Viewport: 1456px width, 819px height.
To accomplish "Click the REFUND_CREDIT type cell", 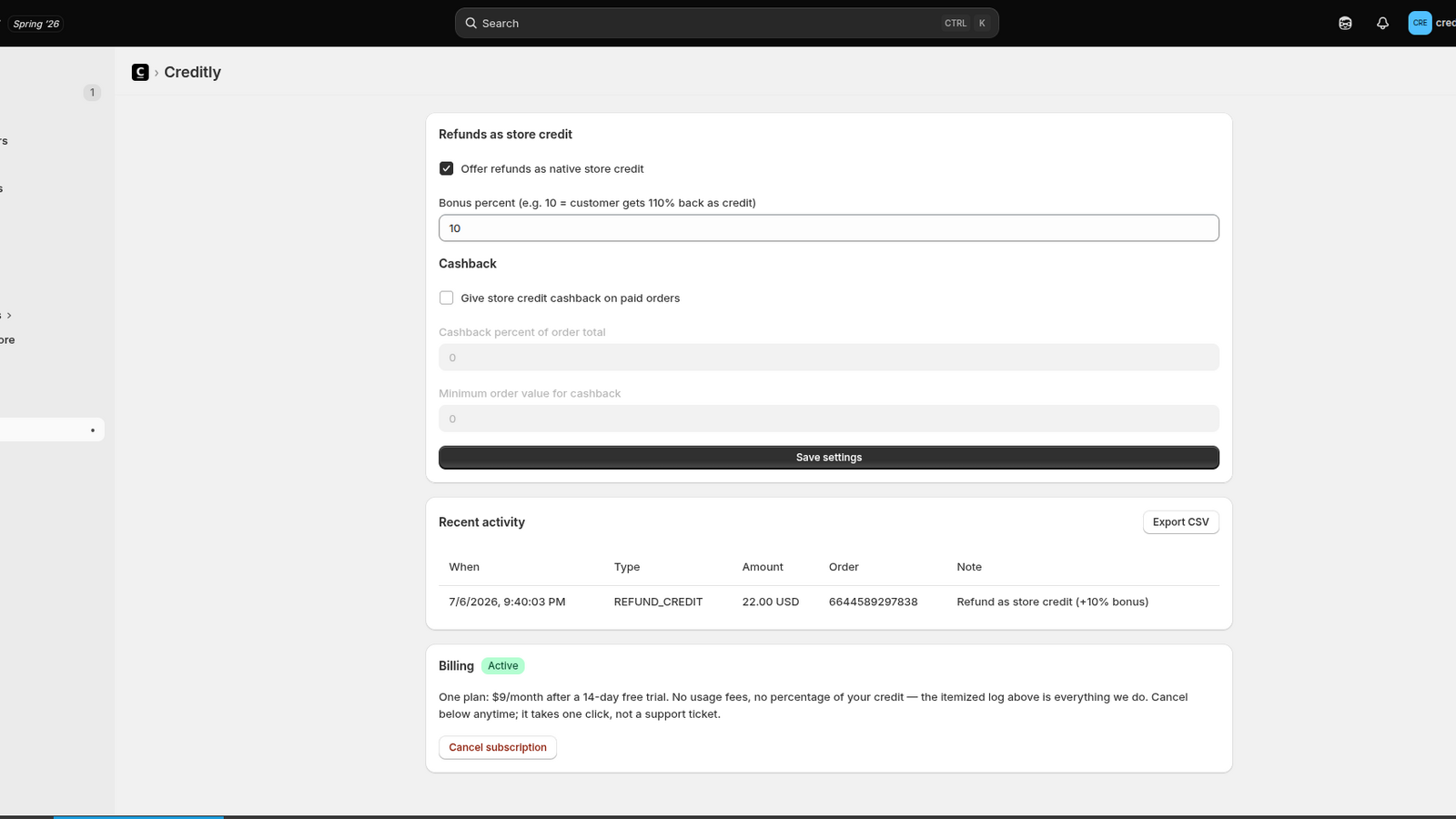I will click(x=658, y=602).
